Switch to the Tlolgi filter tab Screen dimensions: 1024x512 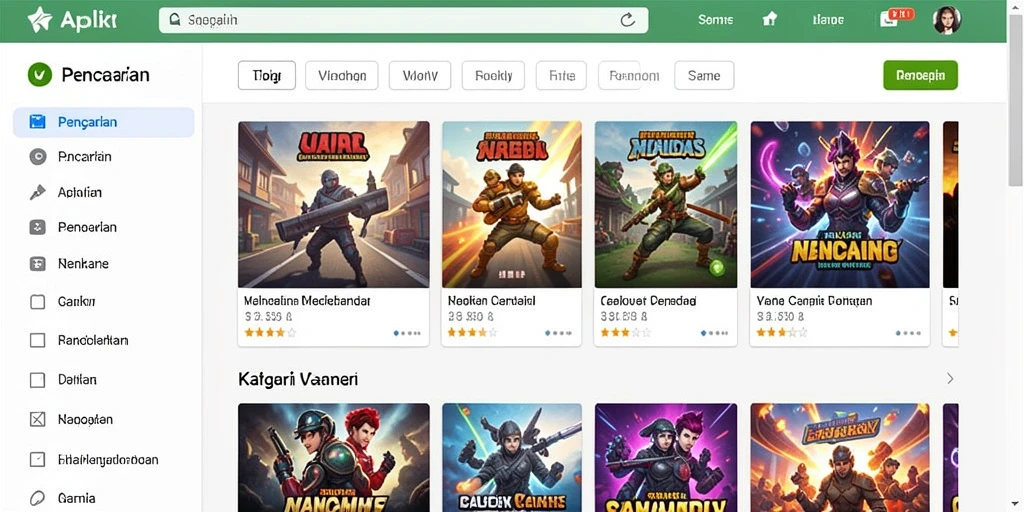(x=266, y=75)
